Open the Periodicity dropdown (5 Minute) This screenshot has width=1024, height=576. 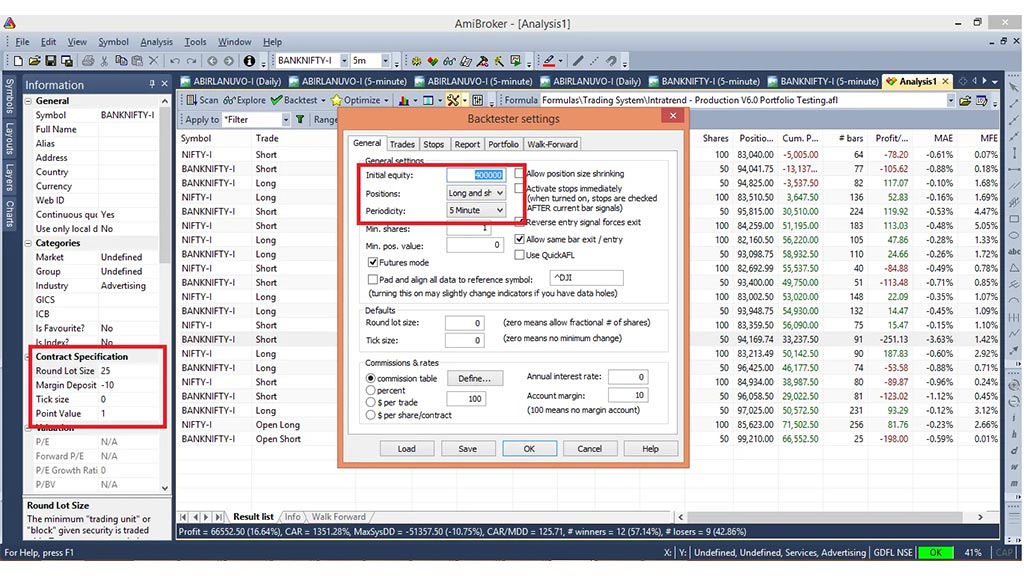click(475, 210)
